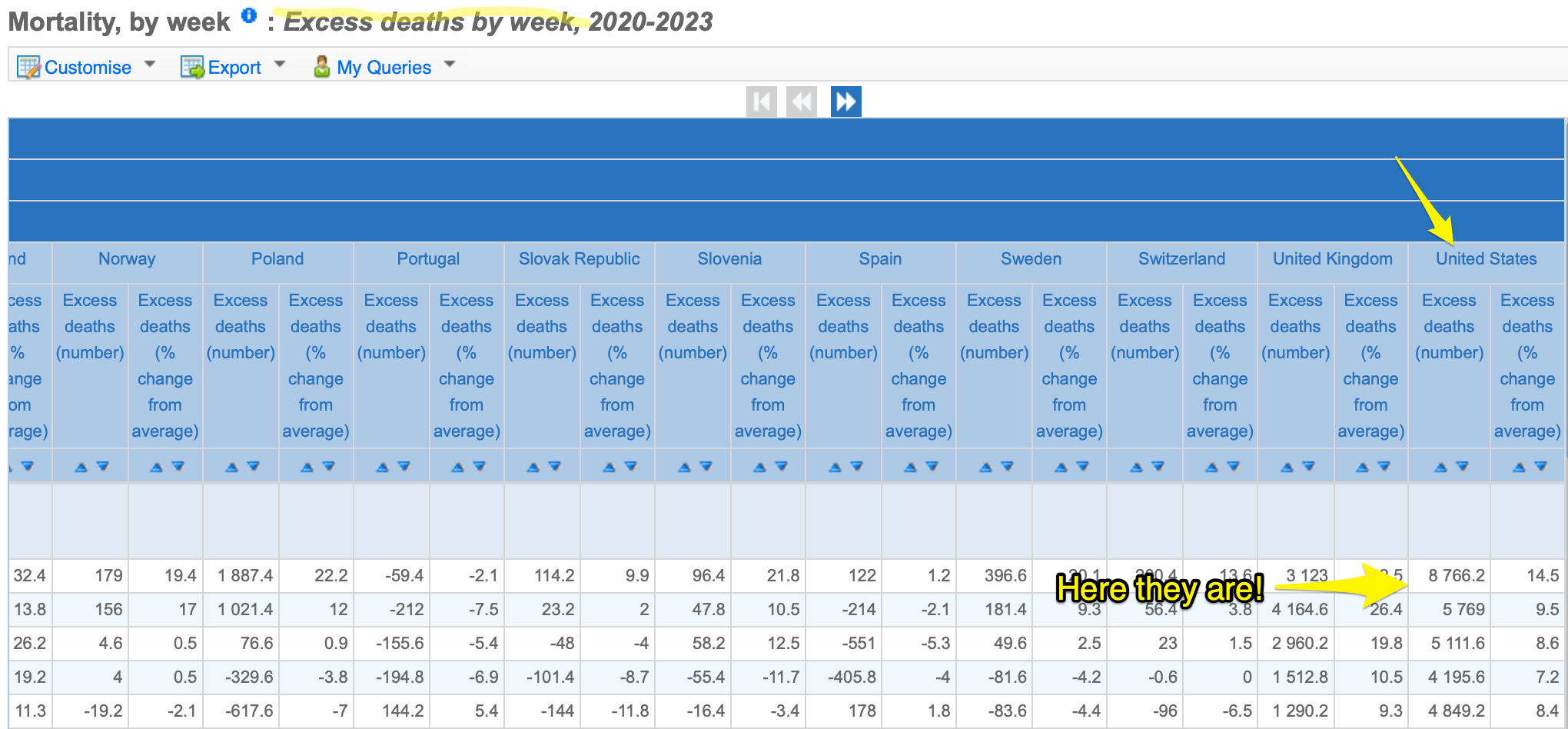Sort Slovak Republic deaths number ascending

point(533,467)
